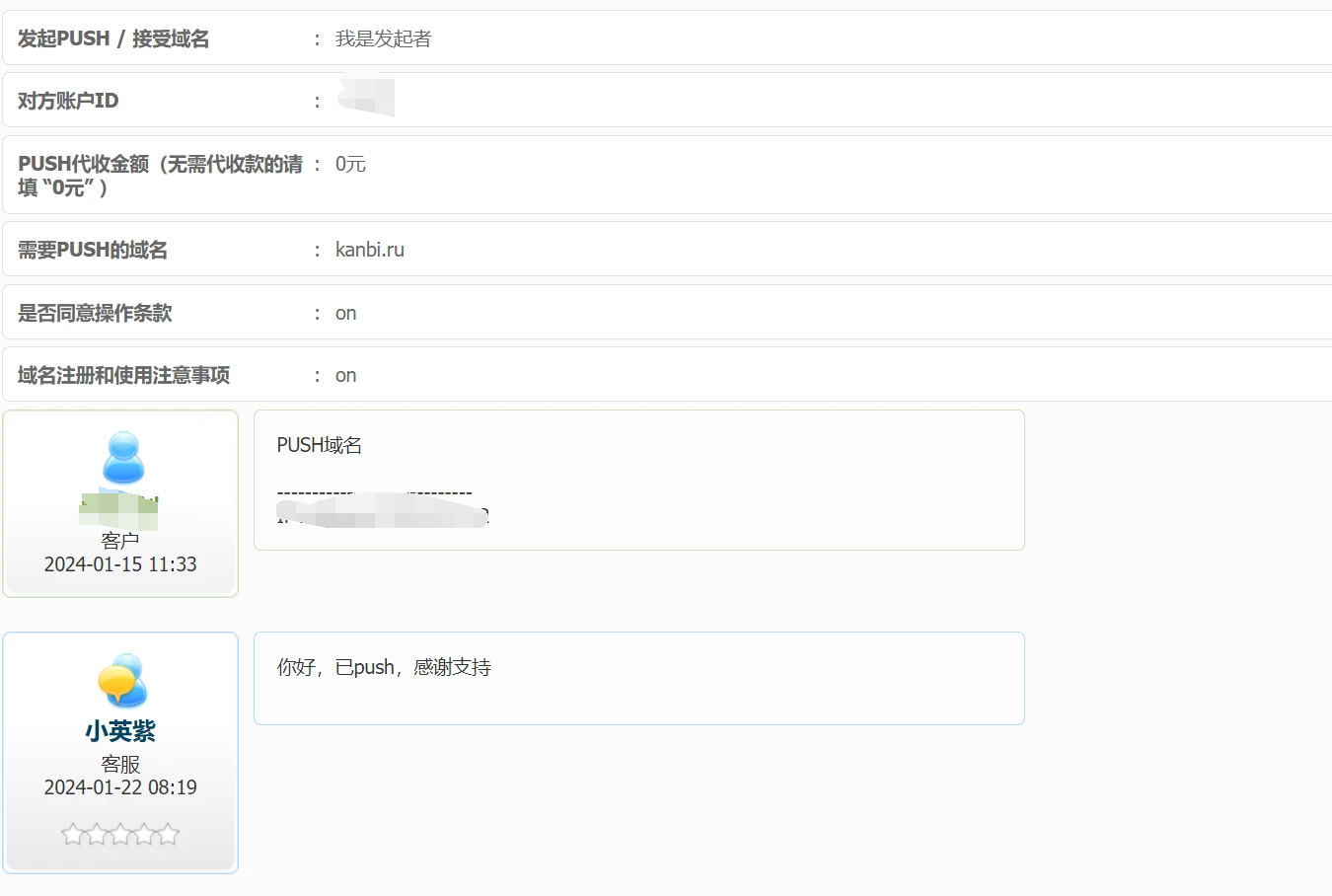1332x896 pixels.
Task: Click the blue customer avatar icon
Action: [123, 457]
